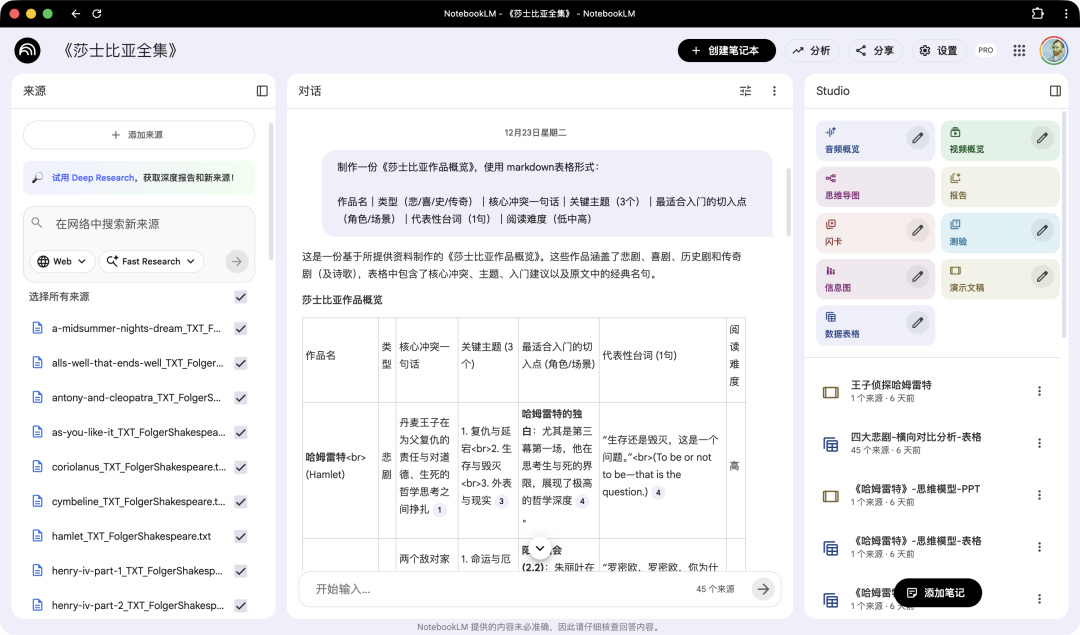Image resolution: width=1080 pixels, height=635 pixels.
Task: Click 创建笔记本 button
Action: (x=727, y=50)
